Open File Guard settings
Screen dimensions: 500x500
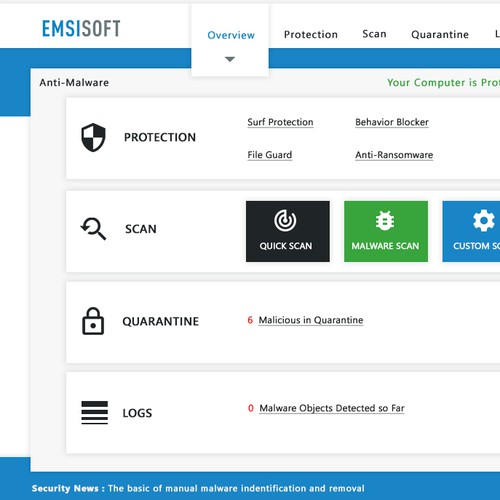pos(270,155)
